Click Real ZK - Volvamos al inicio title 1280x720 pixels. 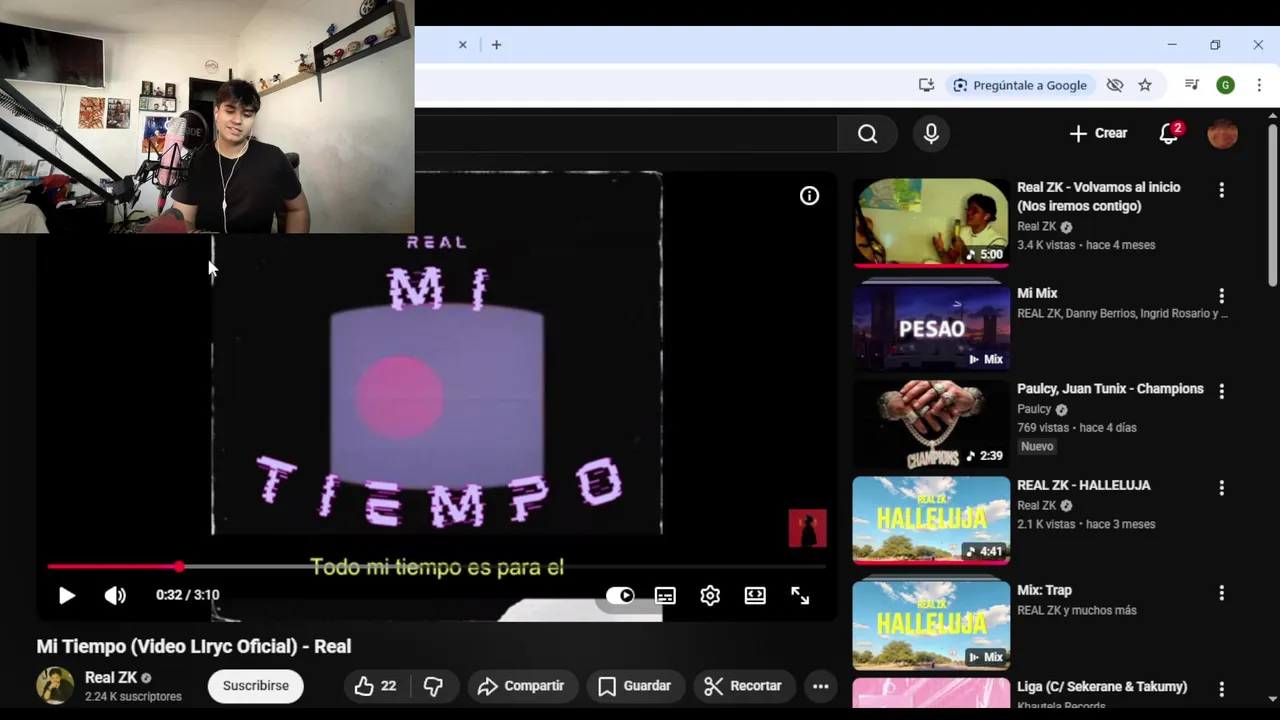[x=1098, y=197]
